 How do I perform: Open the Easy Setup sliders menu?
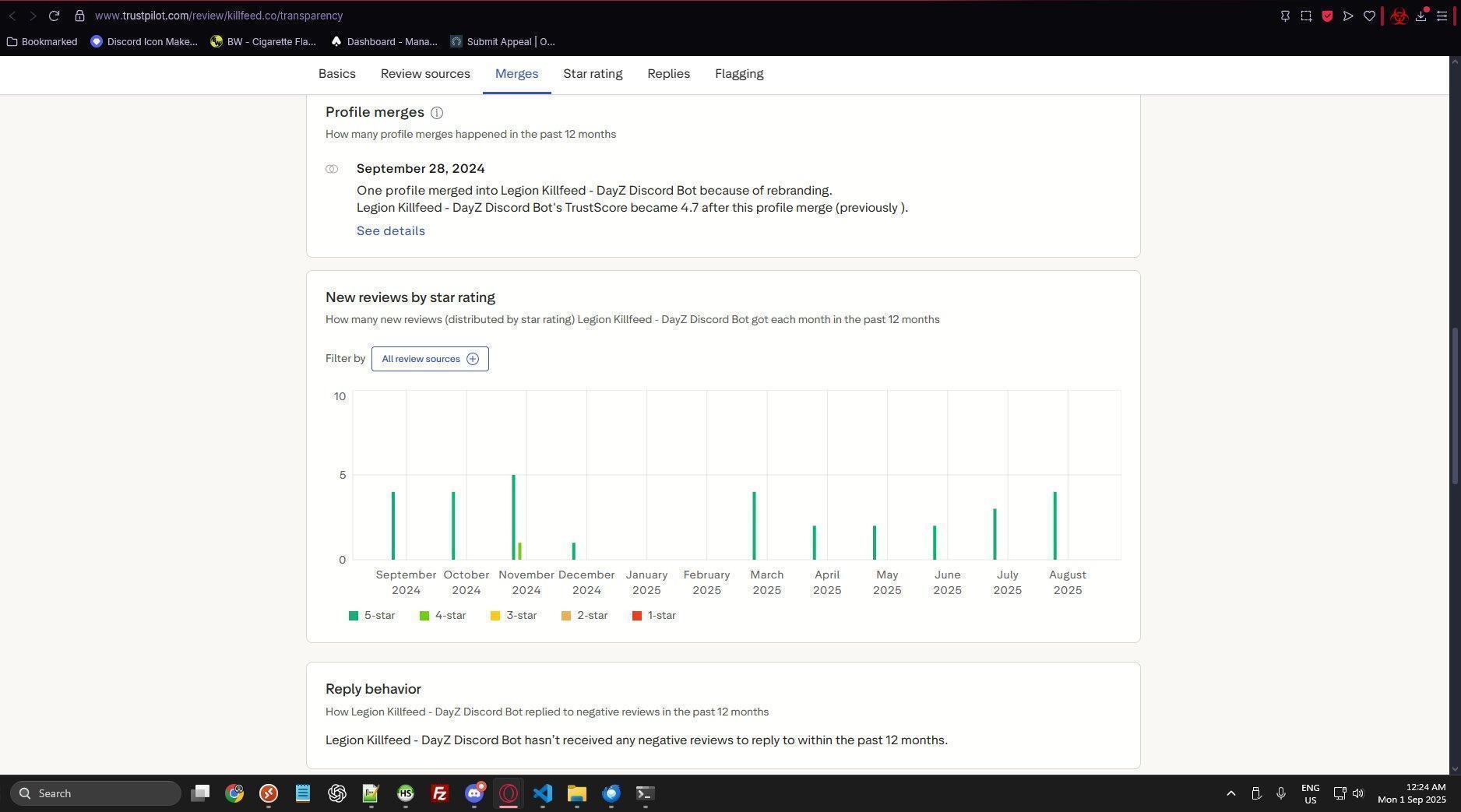tap(1442, 16)
